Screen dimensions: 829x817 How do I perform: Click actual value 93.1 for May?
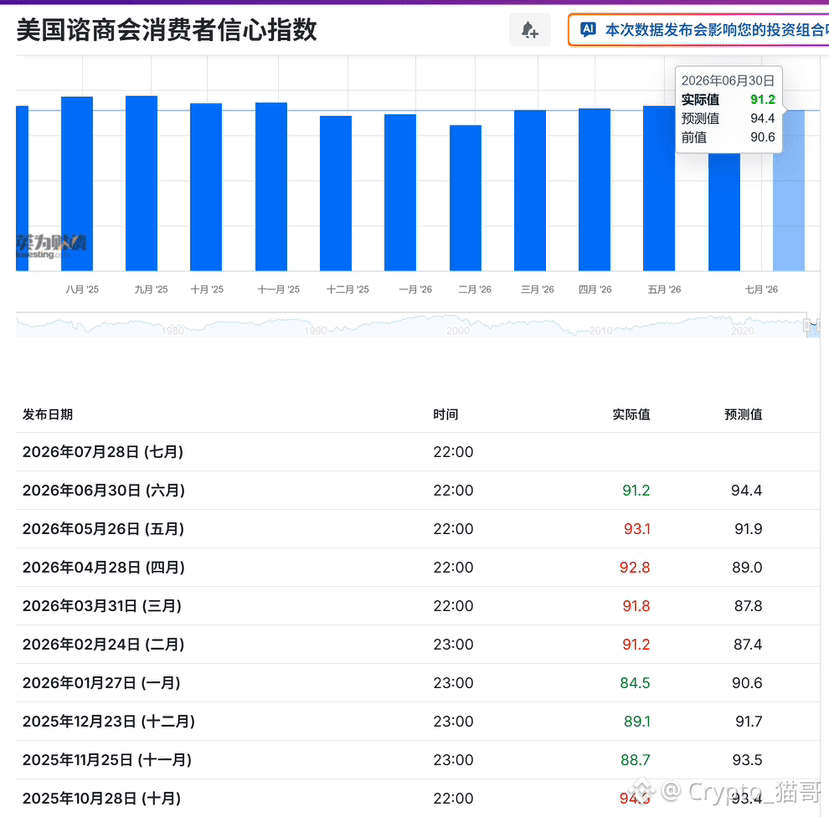pyautogui.click(x=637, y=529)
